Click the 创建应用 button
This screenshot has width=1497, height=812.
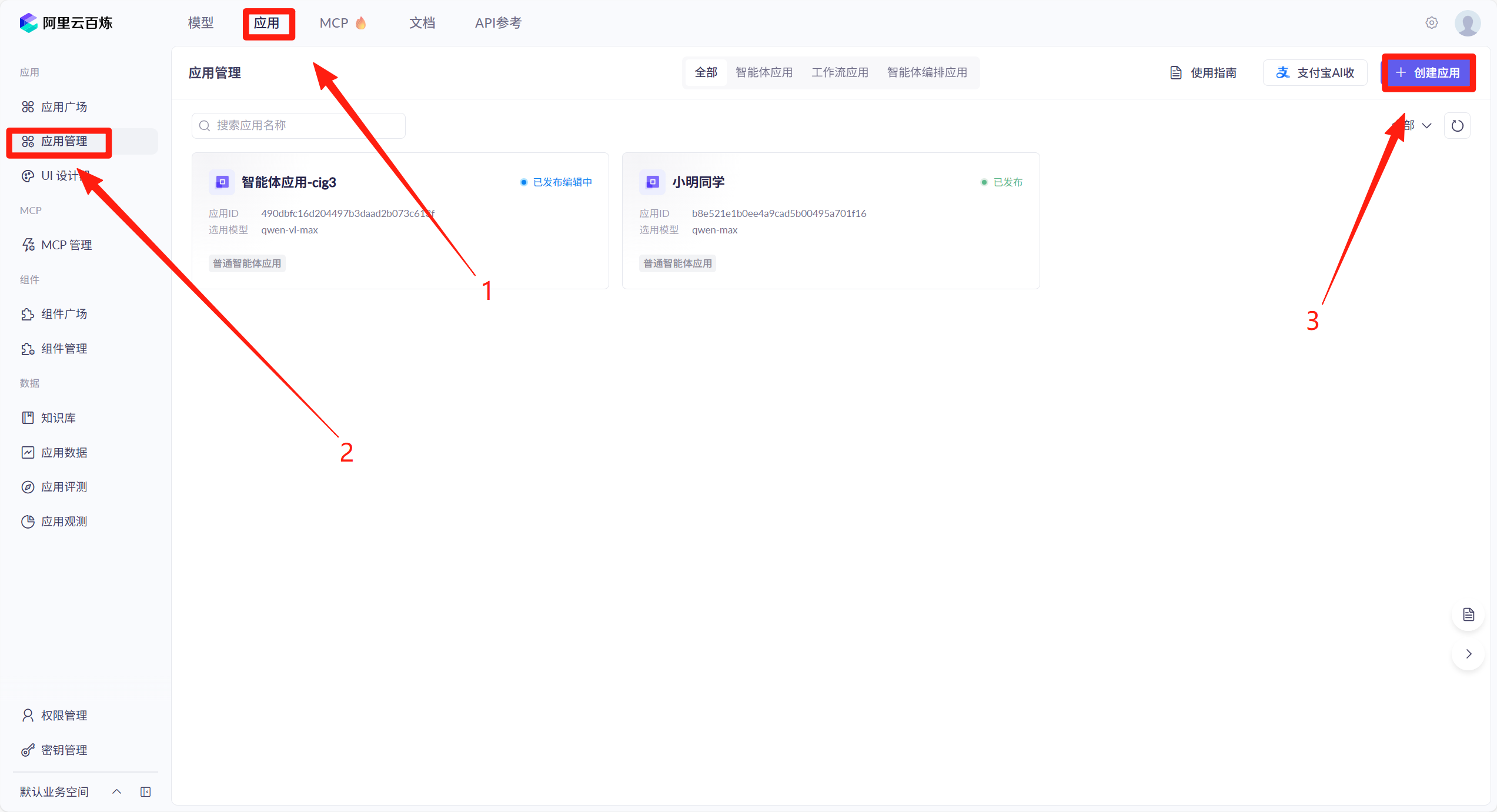[1428, 73]
